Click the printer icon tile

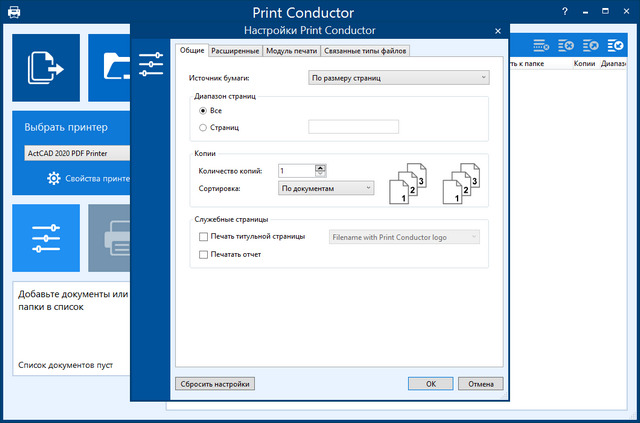pos(110,238)
